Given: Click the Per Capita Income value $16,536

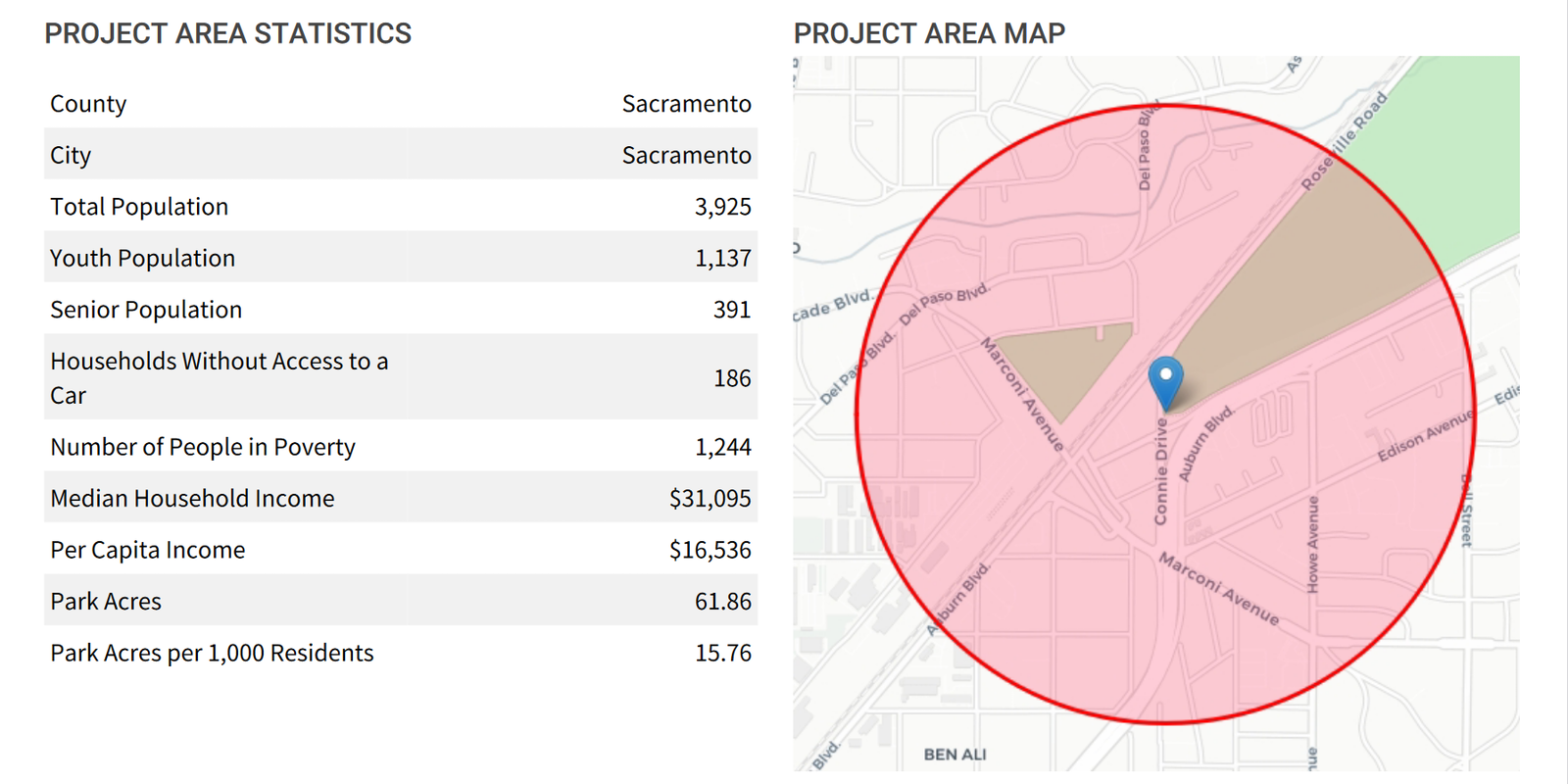Looking at the screenshot, I should point(710,550).
